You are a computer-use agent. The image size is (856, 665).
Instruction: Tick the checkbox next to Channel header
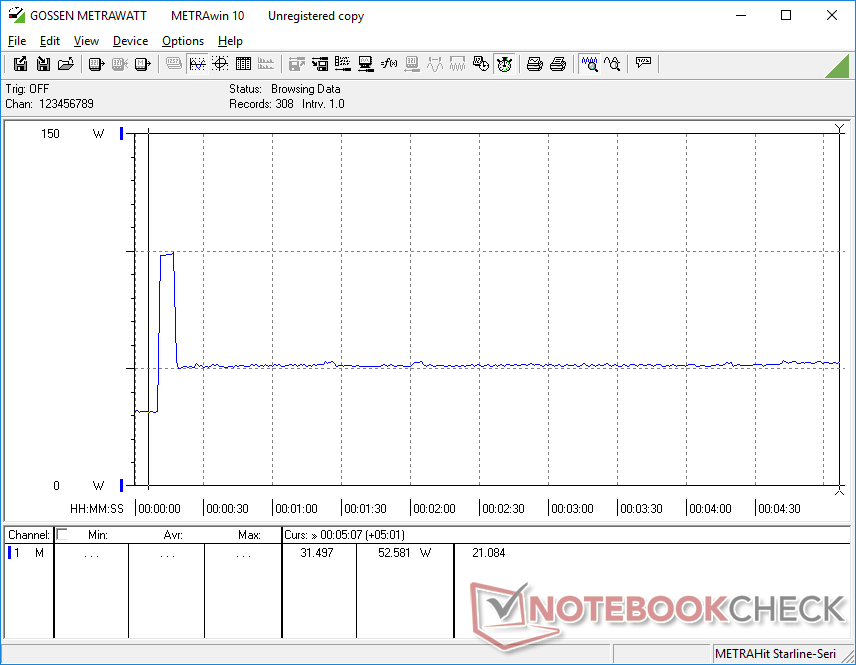tap(62, 535)
